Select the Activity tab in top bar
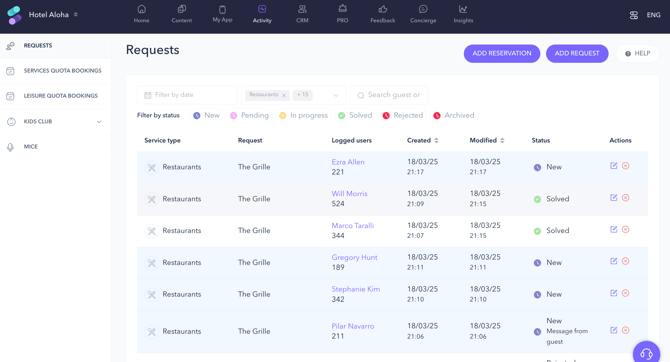The width and height of the screenshot is (670, 362). coord(262,14)
